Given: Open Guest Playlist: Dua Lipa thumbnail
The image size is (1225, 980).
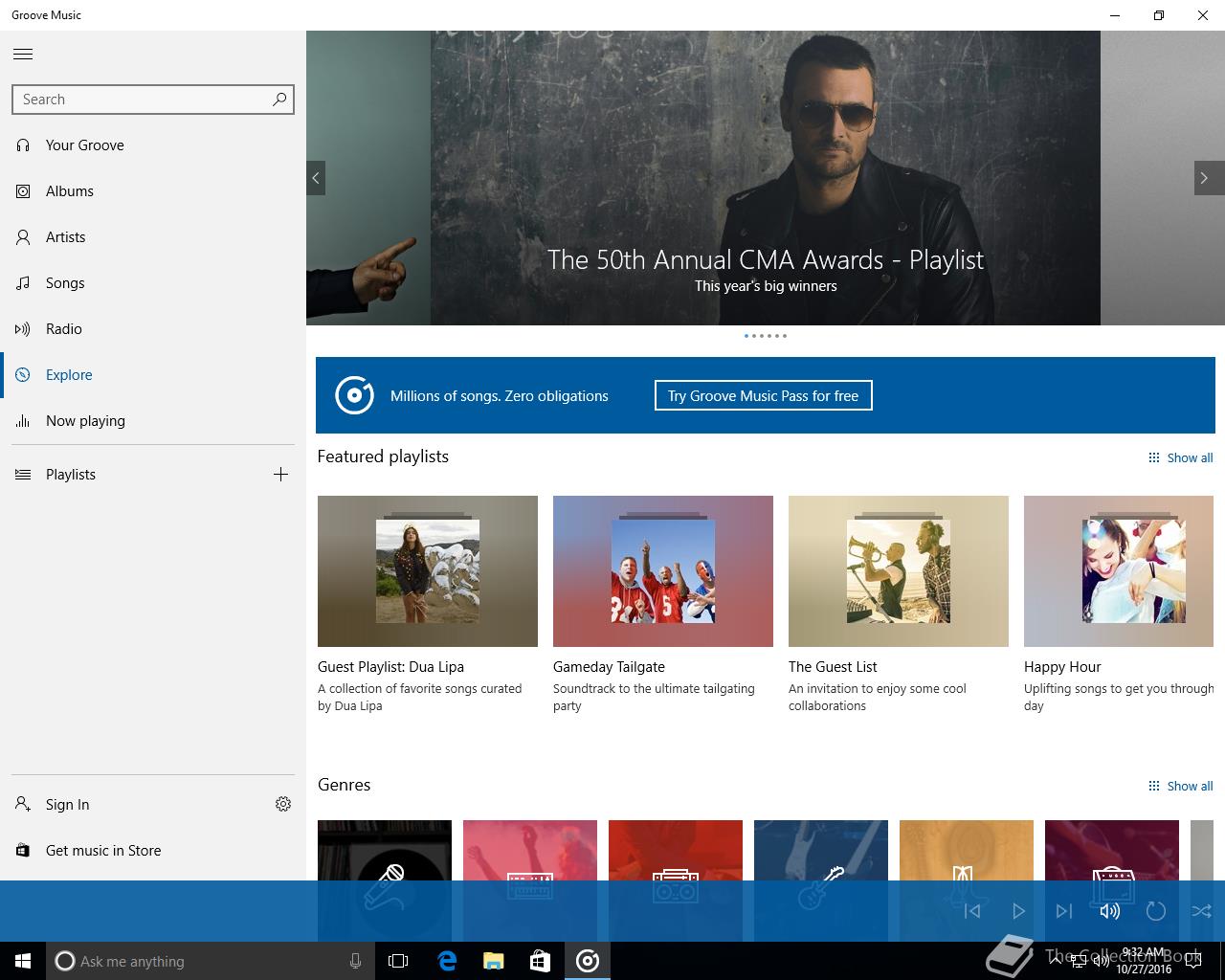Looking at the screenshot, I should 428,571.
